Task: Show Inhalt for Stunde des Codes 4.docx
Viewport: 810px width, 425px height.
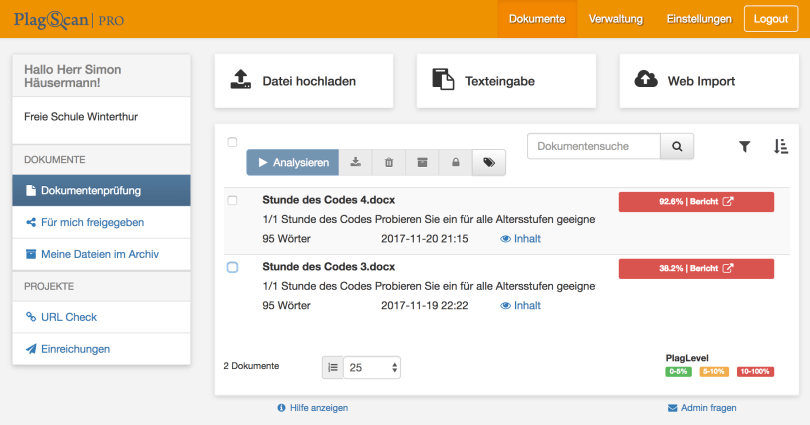Action: (x=520, y=239)
